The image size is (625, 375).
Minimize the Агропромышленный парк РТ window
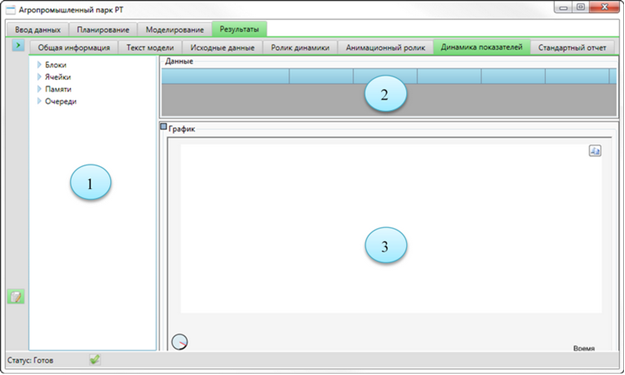click(563, 8)
